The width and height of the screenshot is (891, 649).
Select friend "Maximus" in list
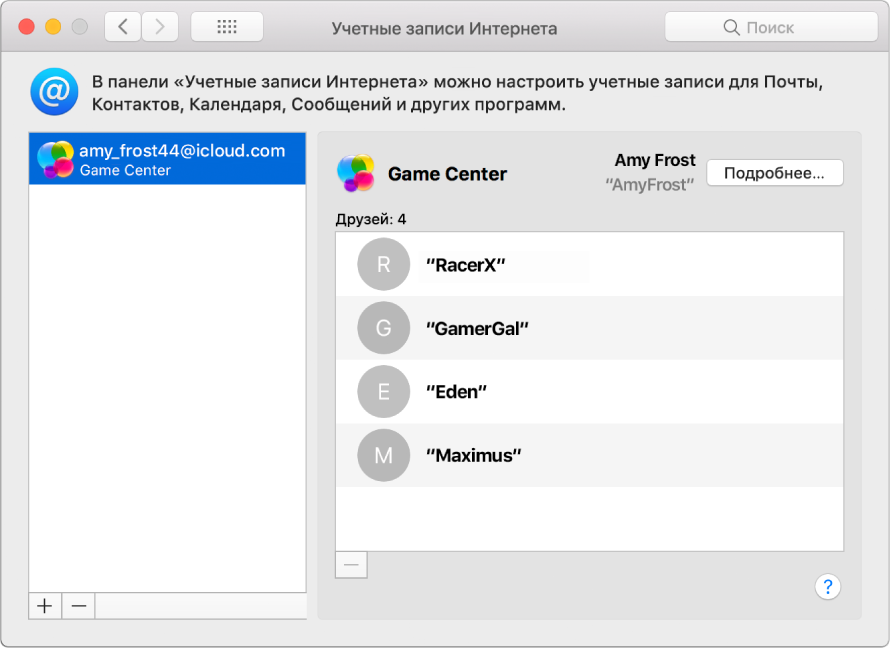coord(589,455)
